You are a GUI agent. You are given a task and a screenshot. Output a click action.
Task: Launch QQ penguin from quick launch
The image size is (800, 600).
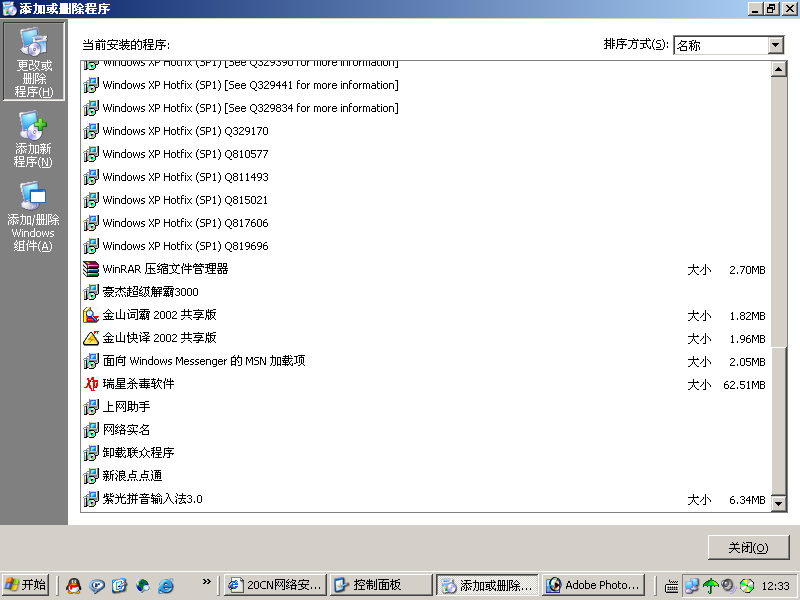point(74,585)
